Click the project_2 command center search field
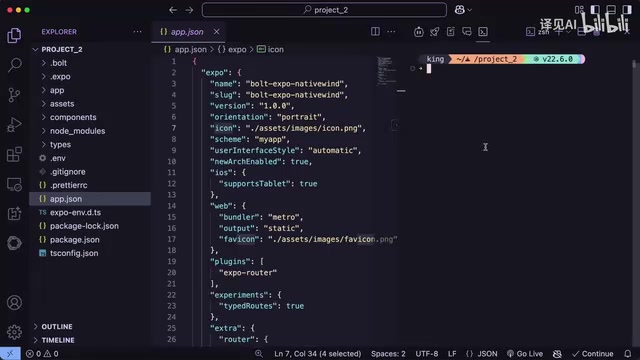Viewport: 640px width, 360px height. click(x=324, y=10)
